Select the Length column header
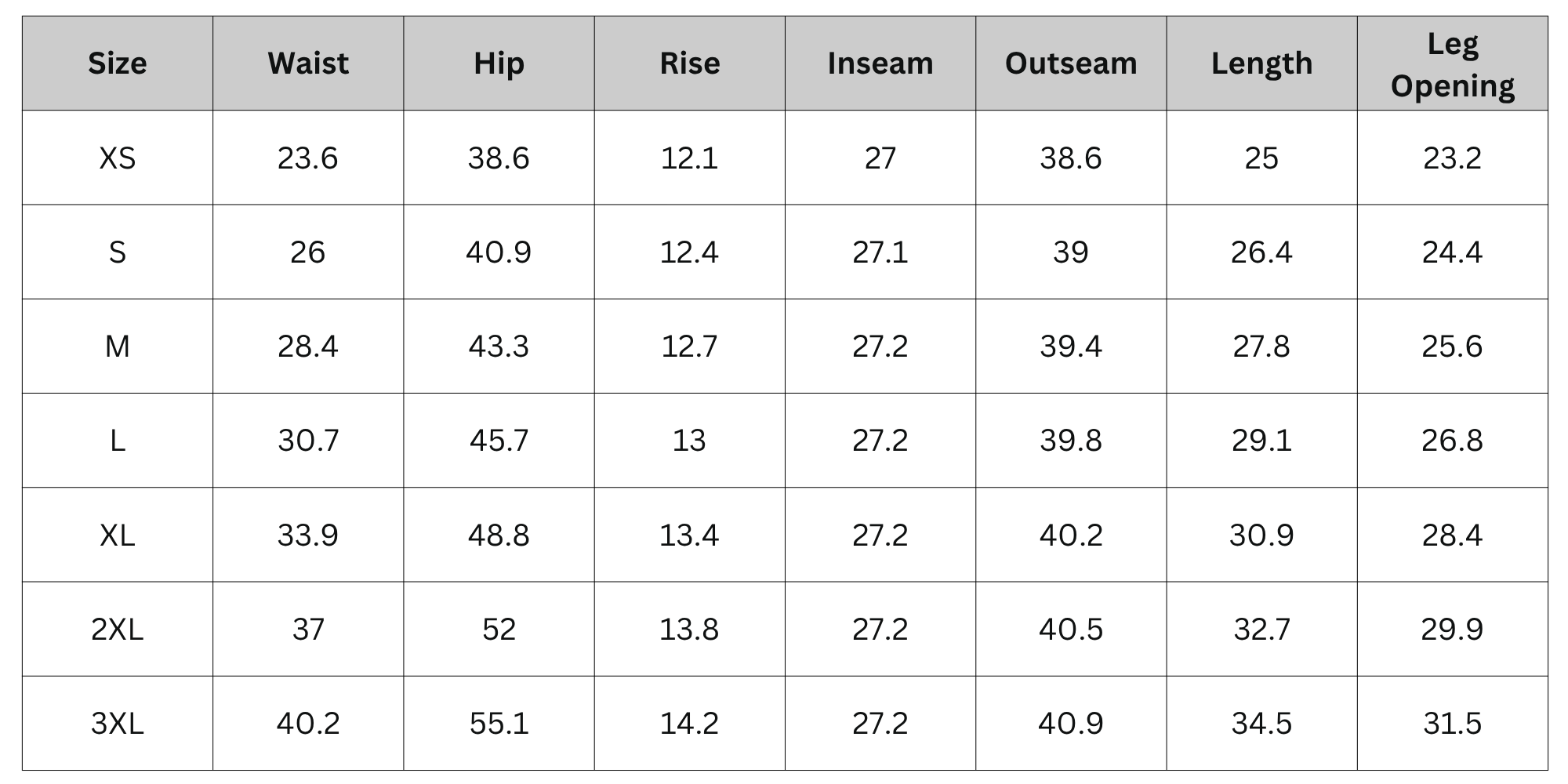The image size is (1568, 784). pyautogui.click(x=1261, y=64)
